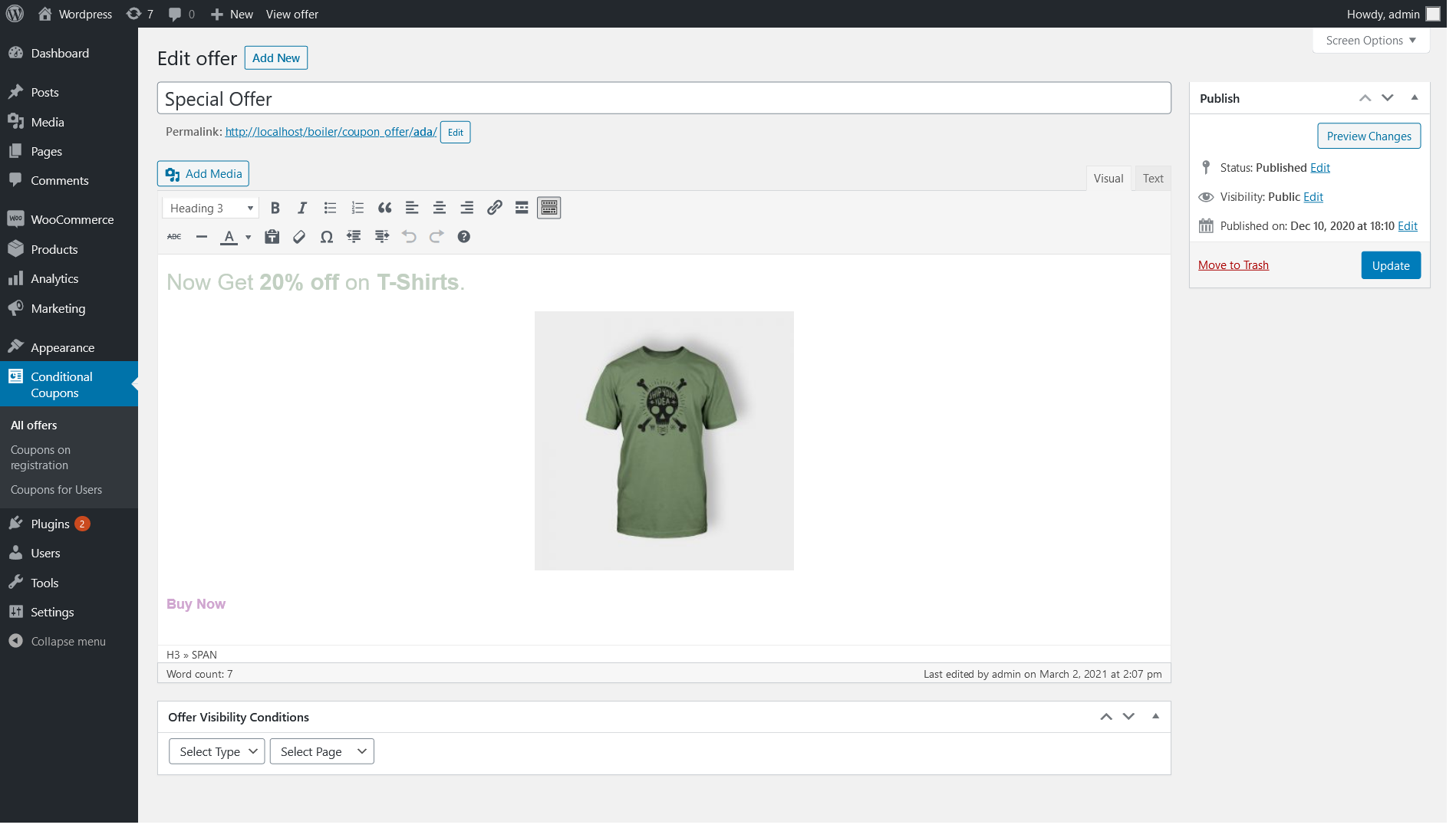Open Preview Changes
This screenshot has height=828, width=1456.
[1369, 136]
